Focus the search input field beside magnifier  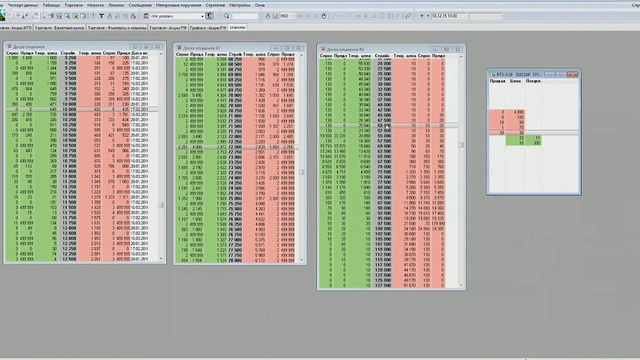245,16
